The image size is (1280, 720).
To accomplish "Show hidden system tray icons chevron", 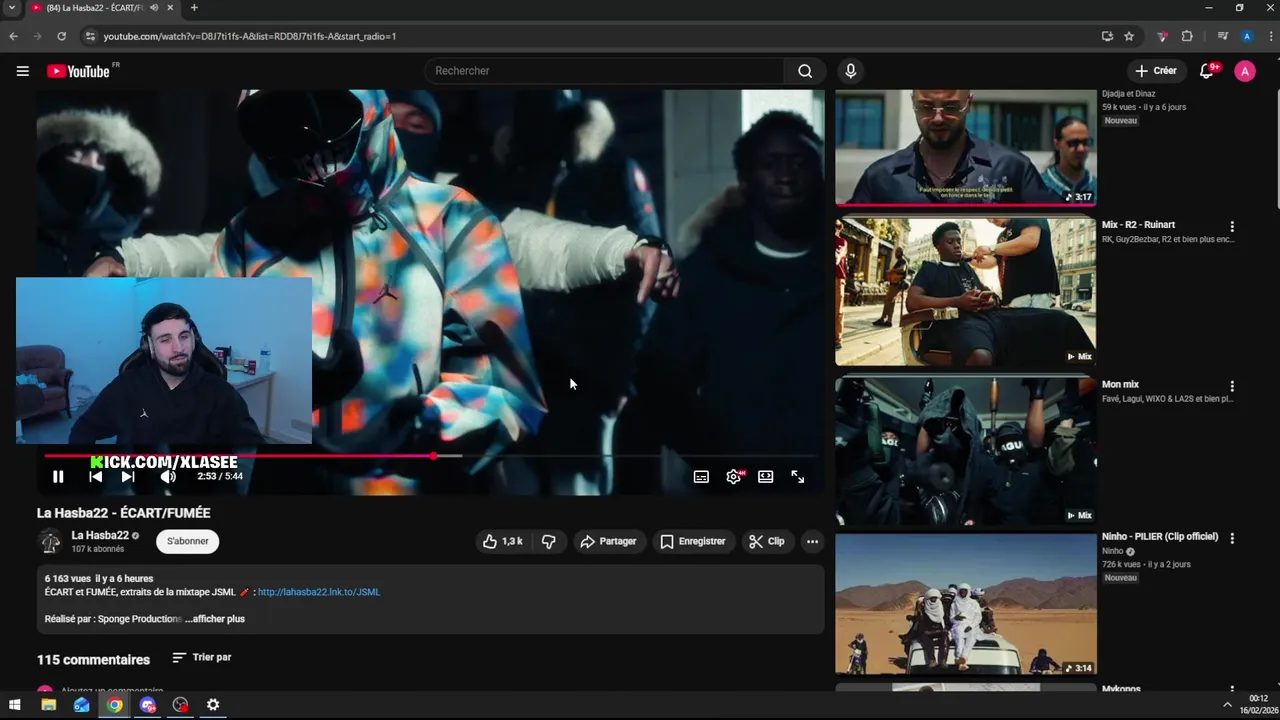I will 1227,705.
